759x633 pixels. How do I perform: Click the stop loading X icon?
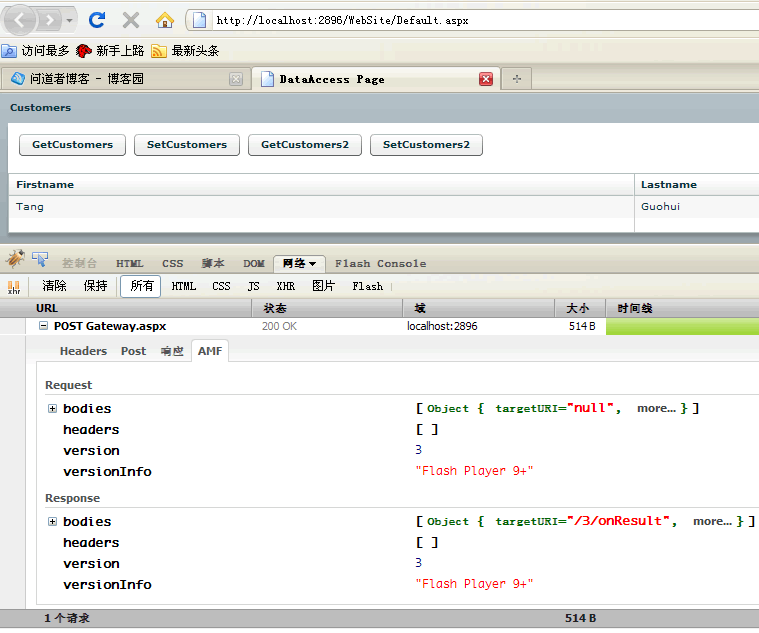(x=130, y=20)
